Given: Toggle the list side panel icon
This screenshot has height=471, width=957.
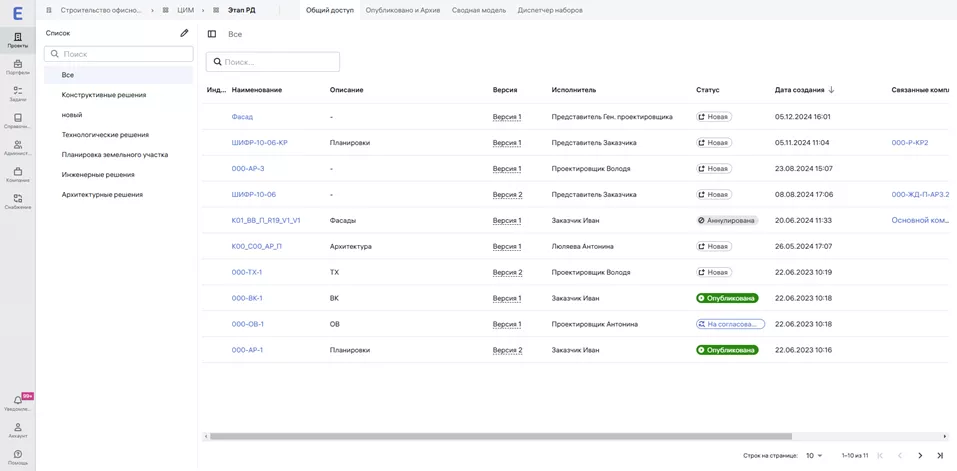Looking at the screenshot, I should 212,34.
